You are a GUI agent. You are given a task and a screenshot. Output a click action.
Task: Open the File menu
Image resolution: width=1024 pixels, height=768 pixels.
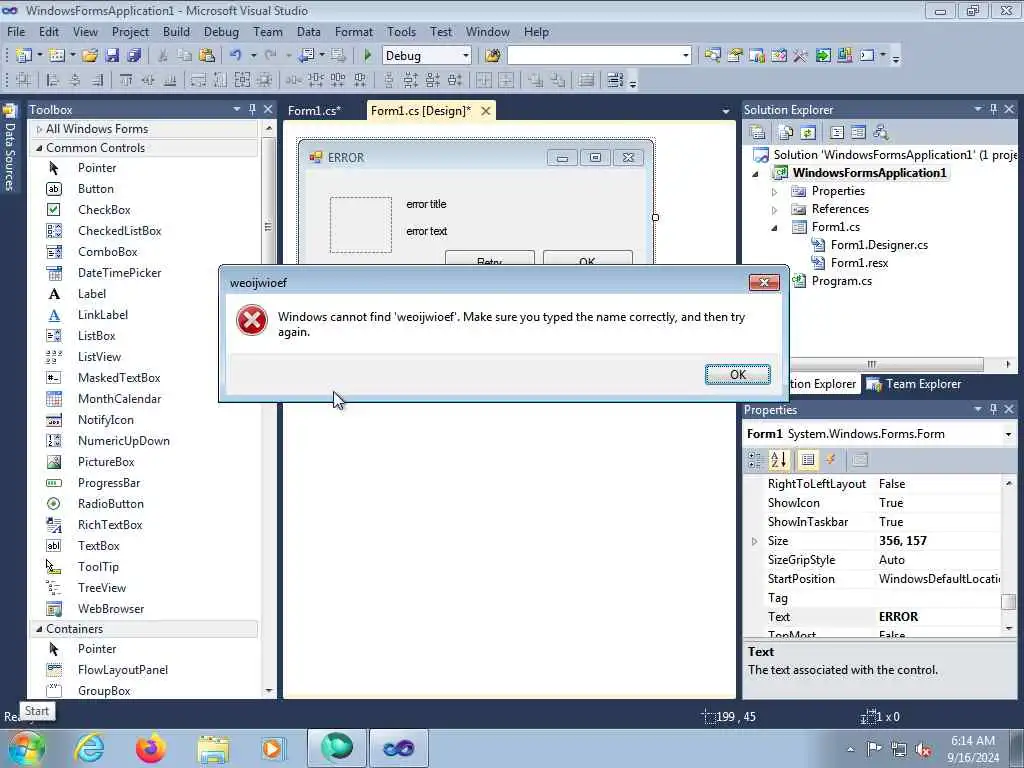pyautogui.click(x=16, y=32)
